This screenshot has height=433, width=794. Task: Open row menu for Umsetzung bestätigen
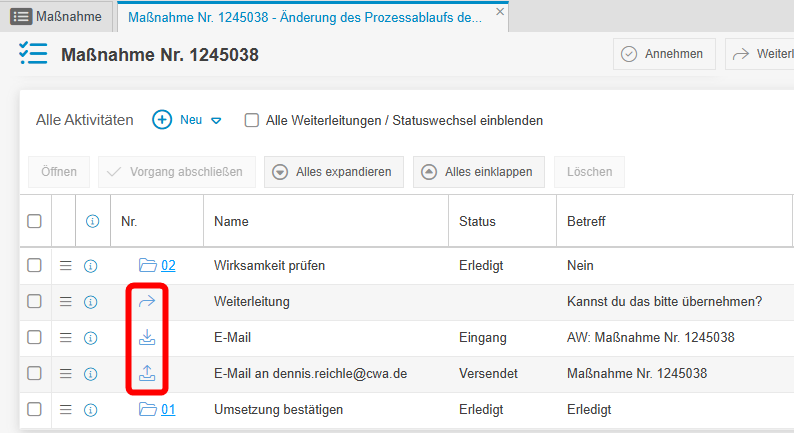(66, 409)
